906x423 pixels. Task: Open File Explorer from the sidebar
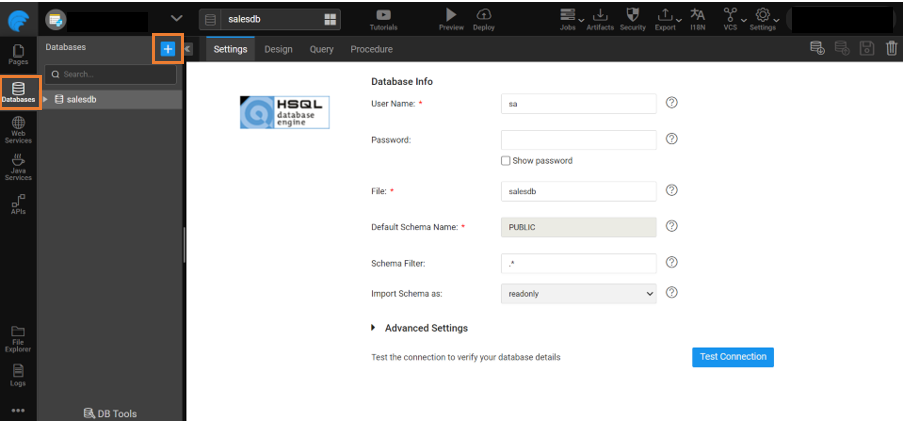(x=18, y=338)
